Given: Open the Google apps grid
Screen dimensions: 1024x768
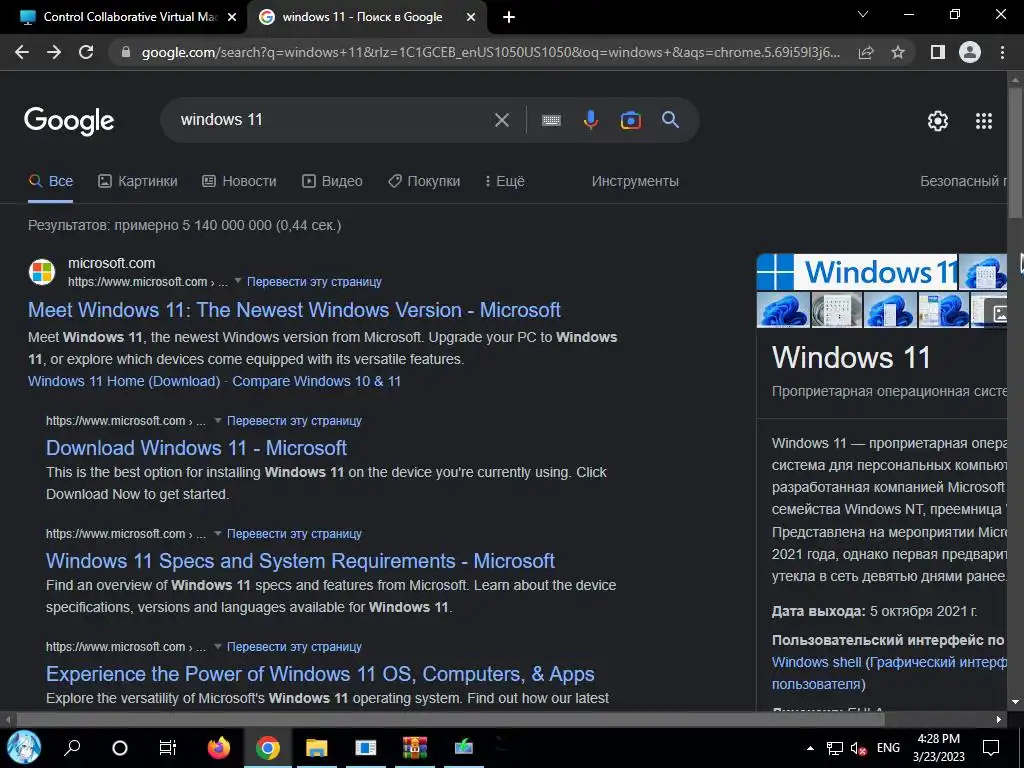Looking at the screenshot, I should [x=984, y=121].
